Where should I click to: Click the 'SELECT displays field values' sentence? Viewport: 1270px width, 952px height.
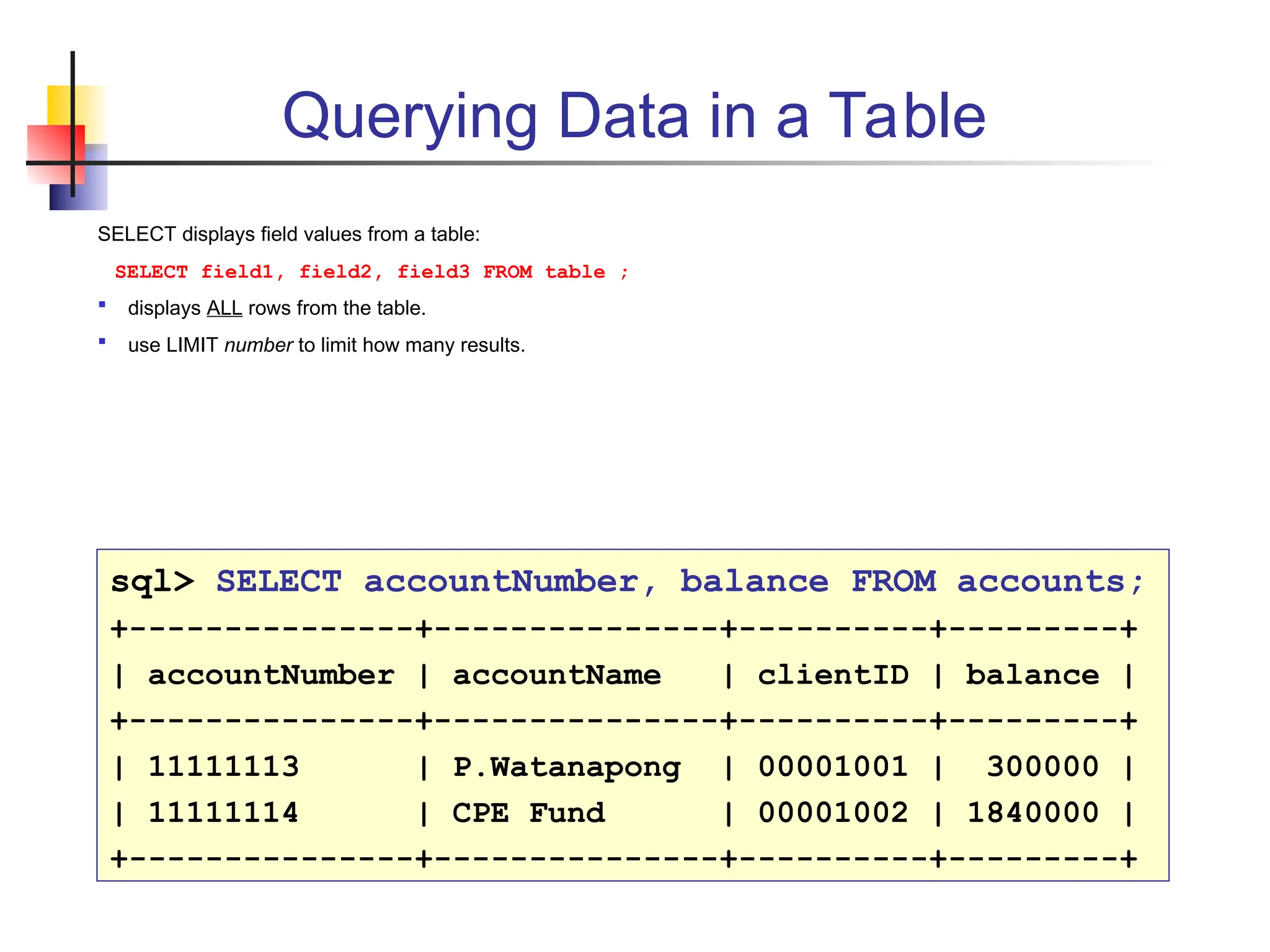click(288, 234)
